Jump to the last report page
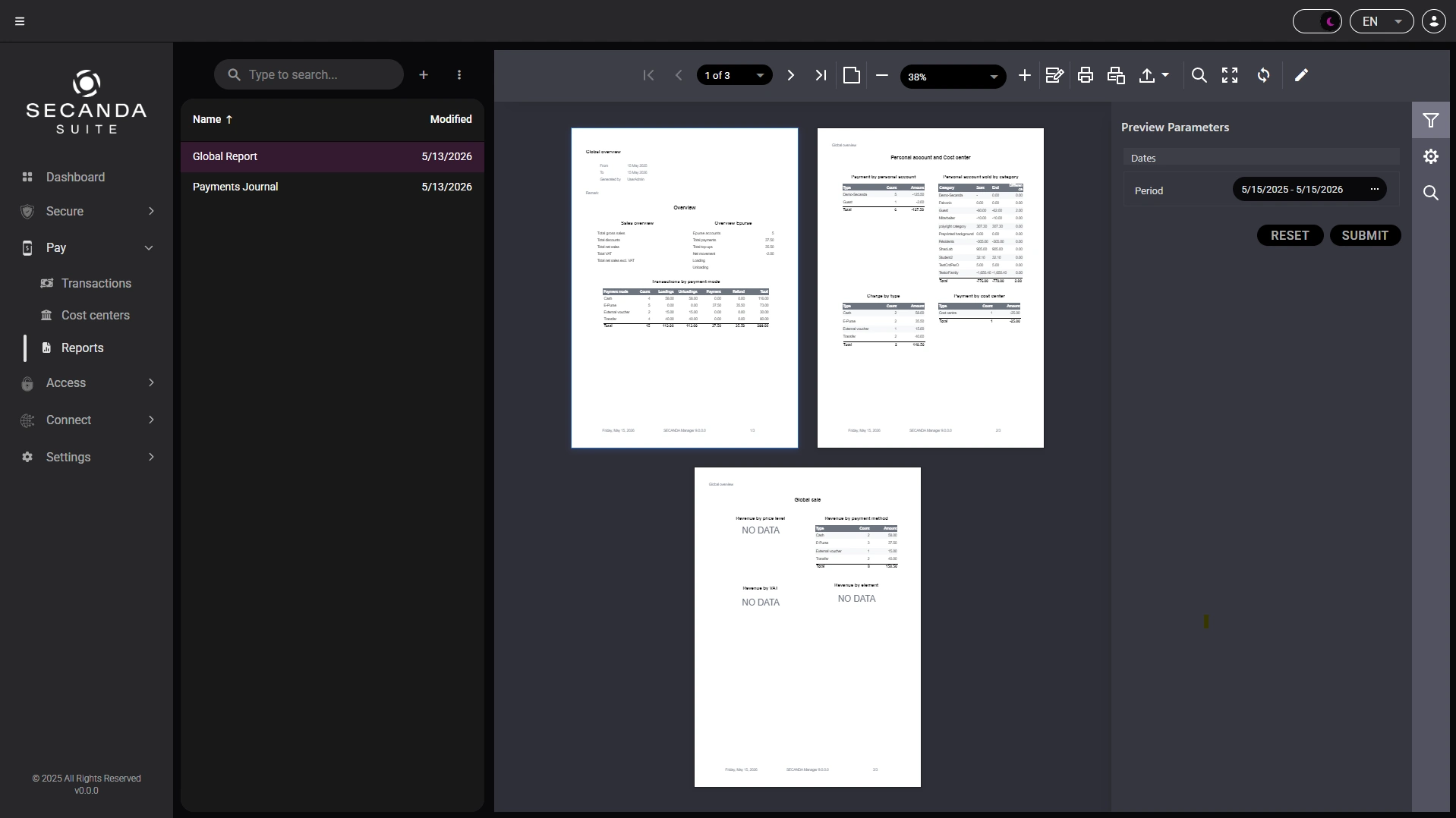This screenshot has height=818, width=1456. [x=821, y=75]
